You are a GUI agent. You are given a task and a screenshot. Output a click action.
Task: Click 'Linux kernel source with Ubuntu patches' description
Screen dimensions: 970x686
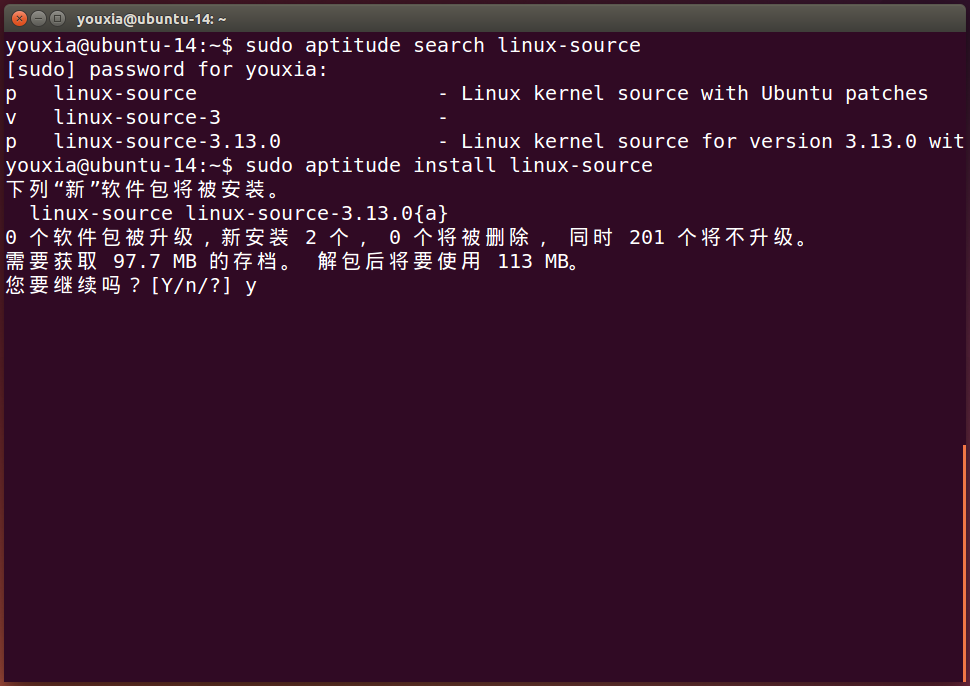click(x=694, y=93)
